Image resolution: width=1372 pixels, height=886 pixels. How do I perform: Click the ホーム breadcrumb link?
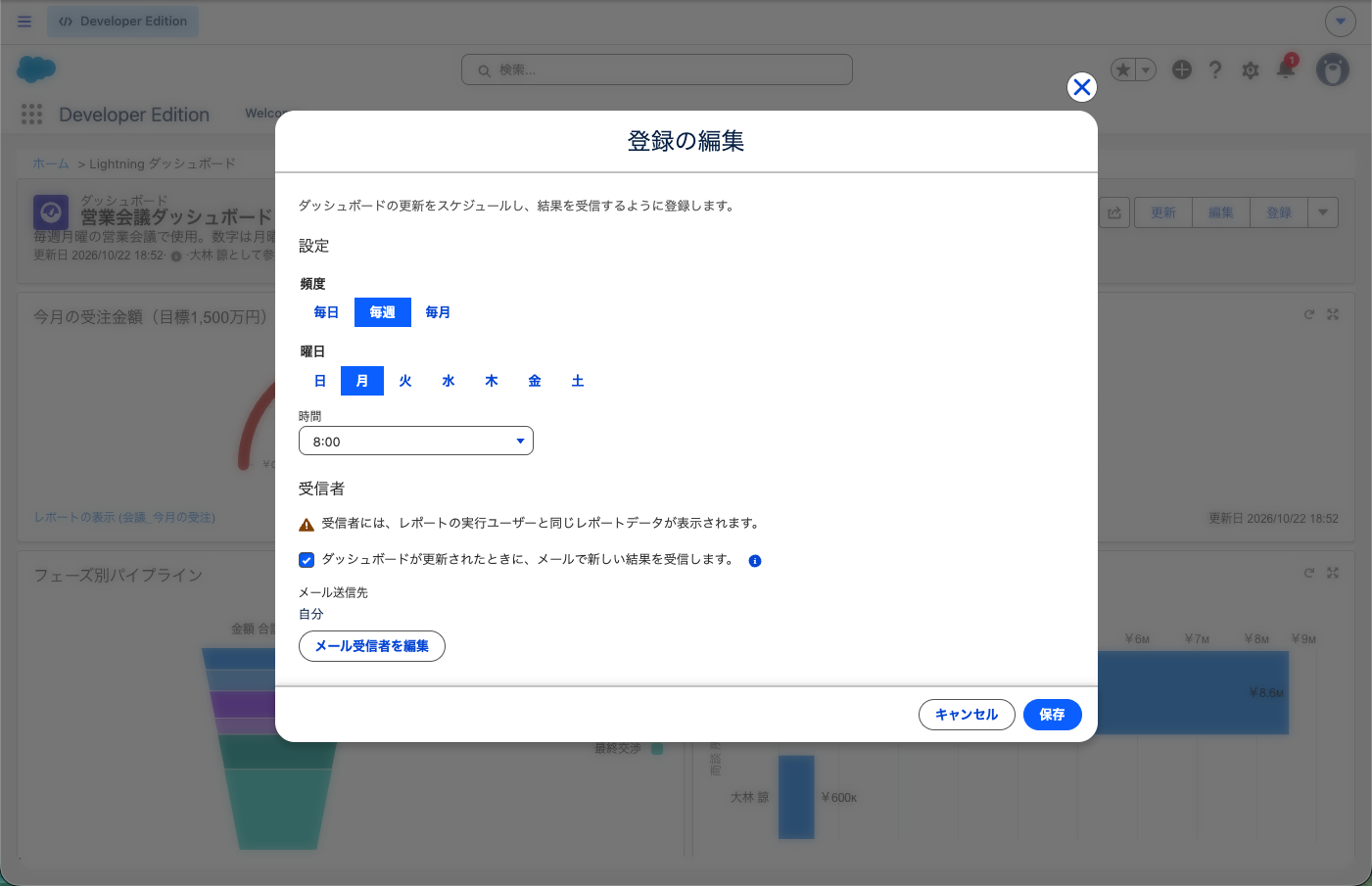[x=51, y=163]
